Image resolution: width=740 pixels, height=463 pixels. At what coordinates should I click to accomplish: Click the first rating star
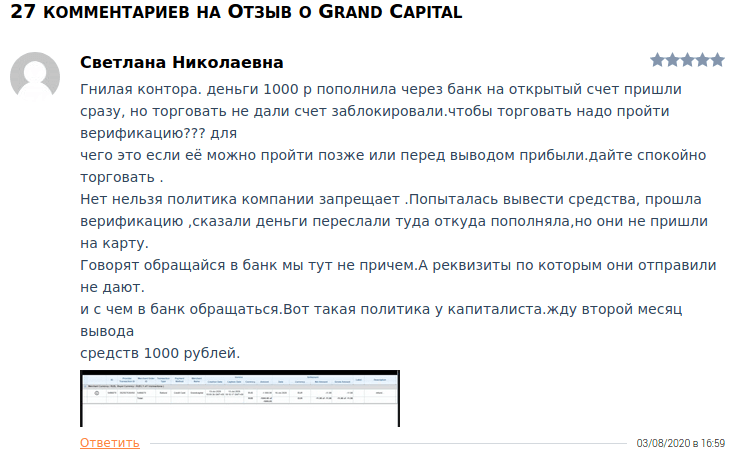(x=657, y=60)
